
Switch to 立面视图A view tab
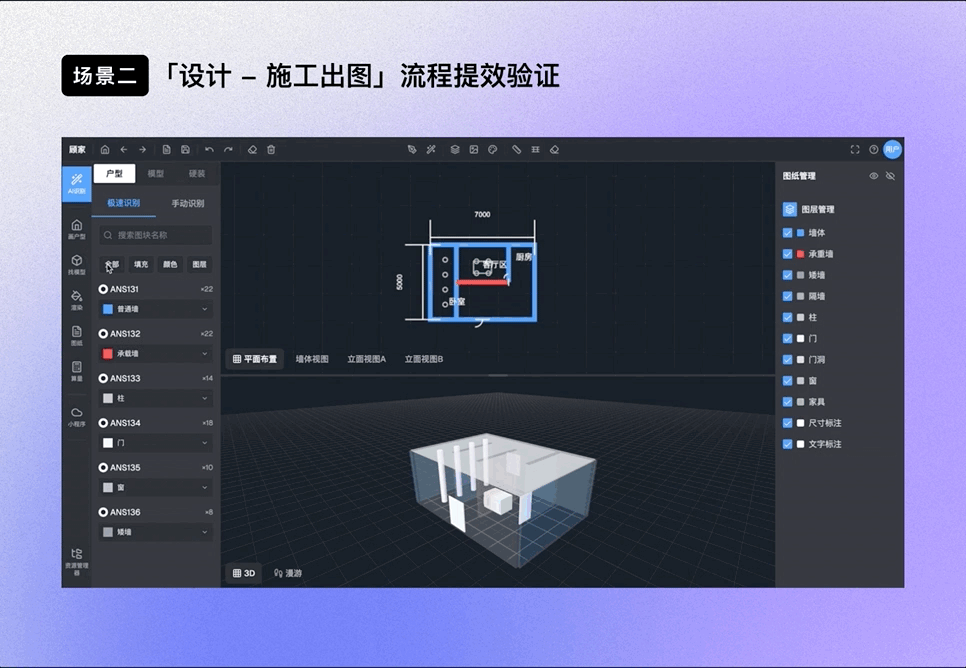pos(367,359)
